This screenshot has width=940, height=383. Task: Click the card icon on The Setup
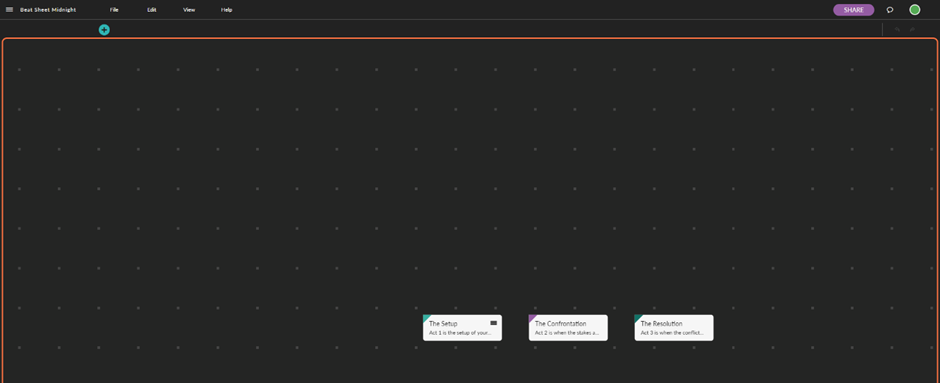tap(494, 323)
